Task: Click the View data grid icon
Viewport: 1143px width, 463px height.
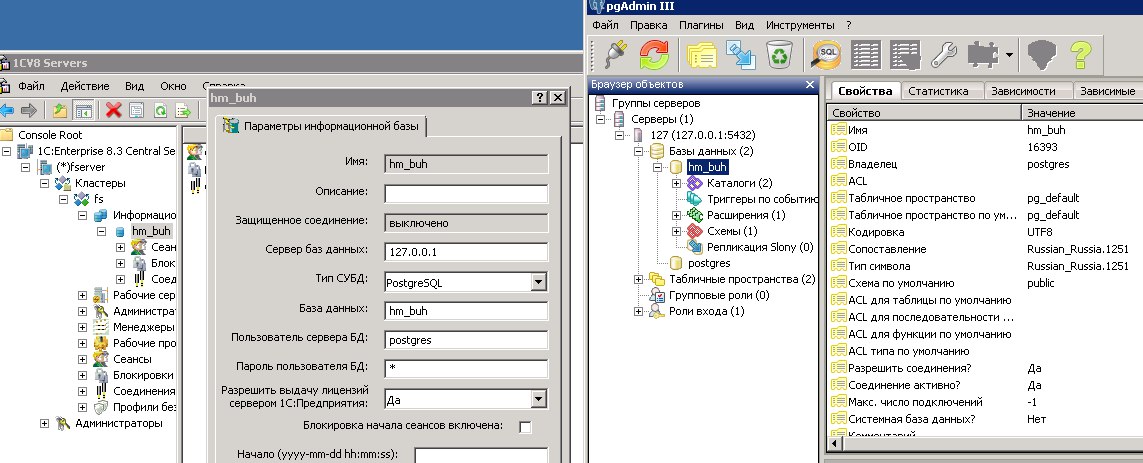Action: click(x=866, y=55)
